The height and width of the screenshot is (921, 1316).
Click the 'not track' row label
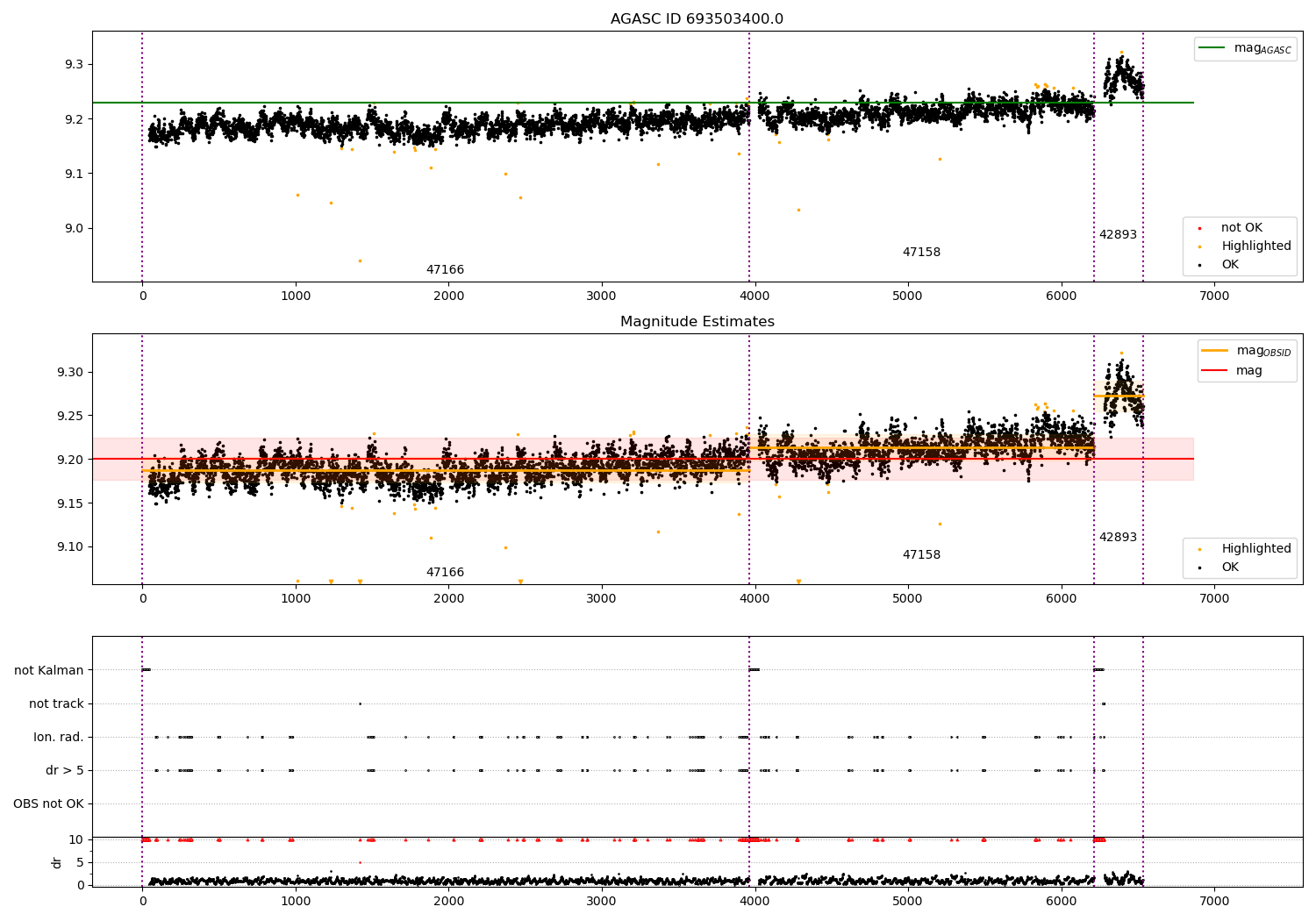tap(56, 703)
